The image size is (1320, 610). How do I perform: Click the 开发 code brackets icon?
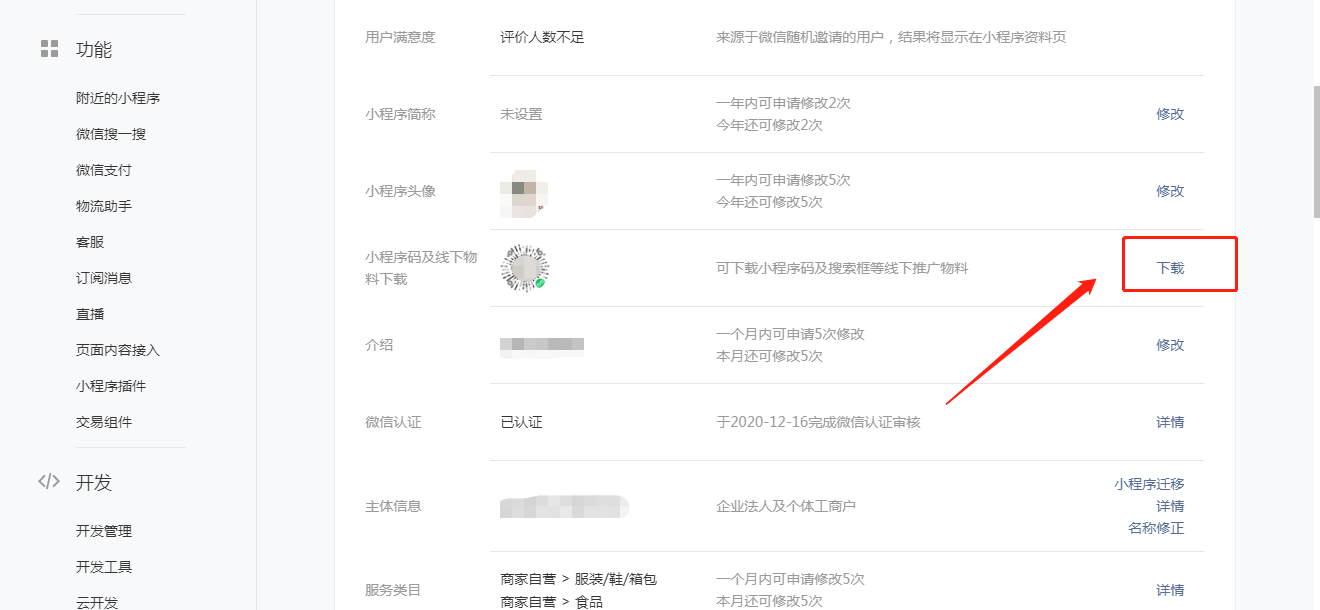tap(49, 482)
